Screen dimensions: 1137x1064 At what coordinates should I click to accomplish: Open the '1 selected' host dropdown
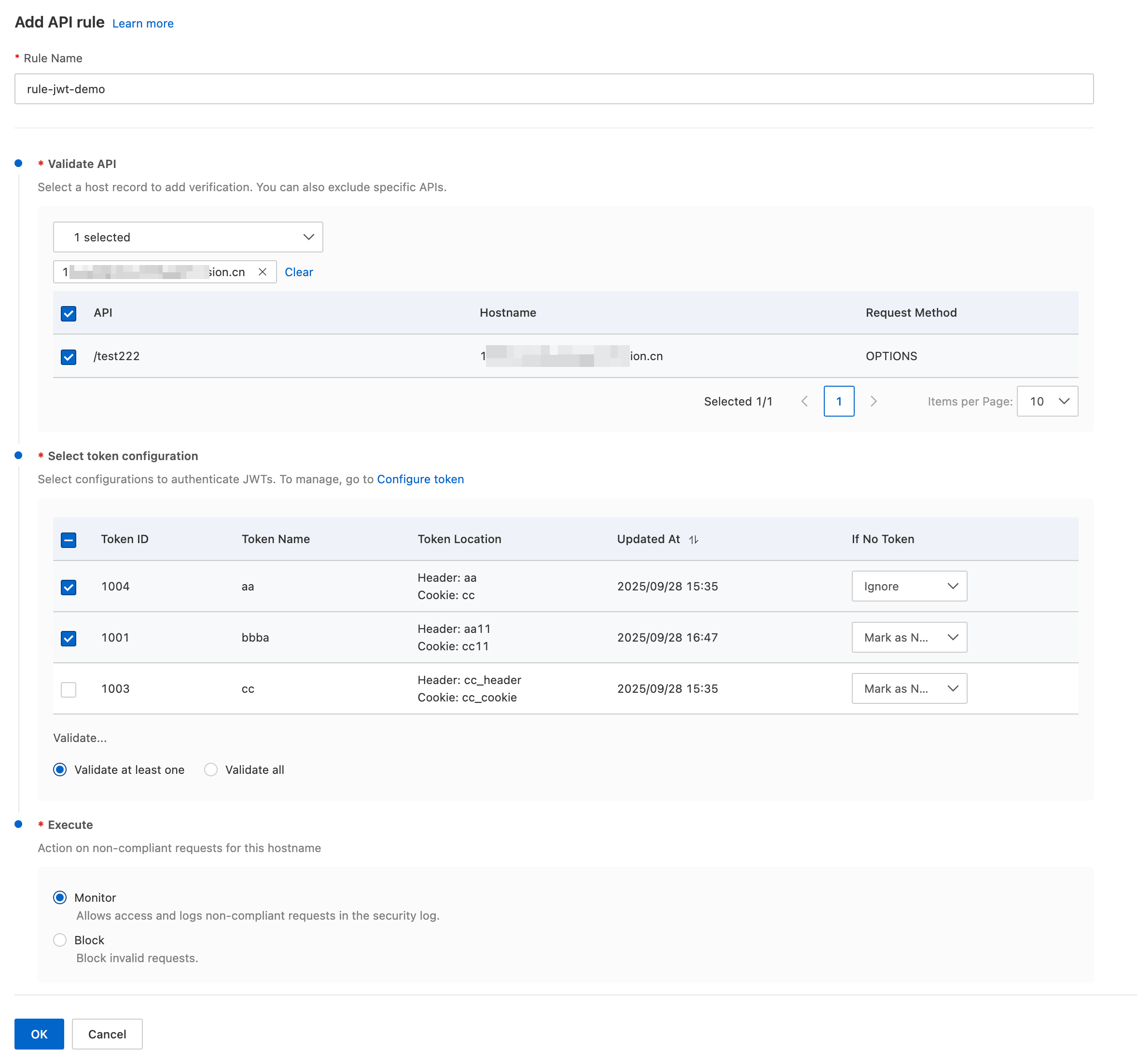[x=188, y=237]
